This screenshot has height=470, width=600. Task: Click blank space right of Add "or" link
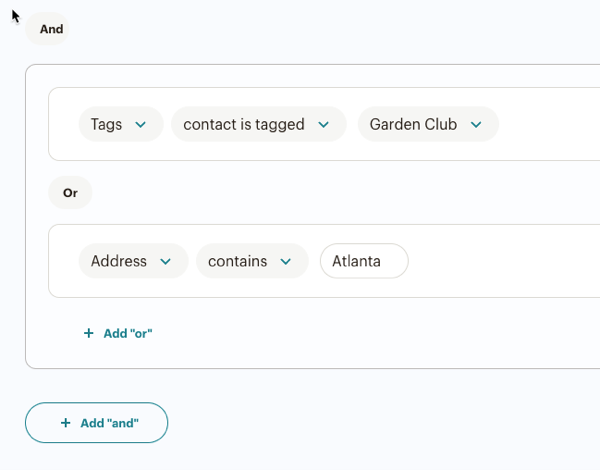(x=350, y=333)
